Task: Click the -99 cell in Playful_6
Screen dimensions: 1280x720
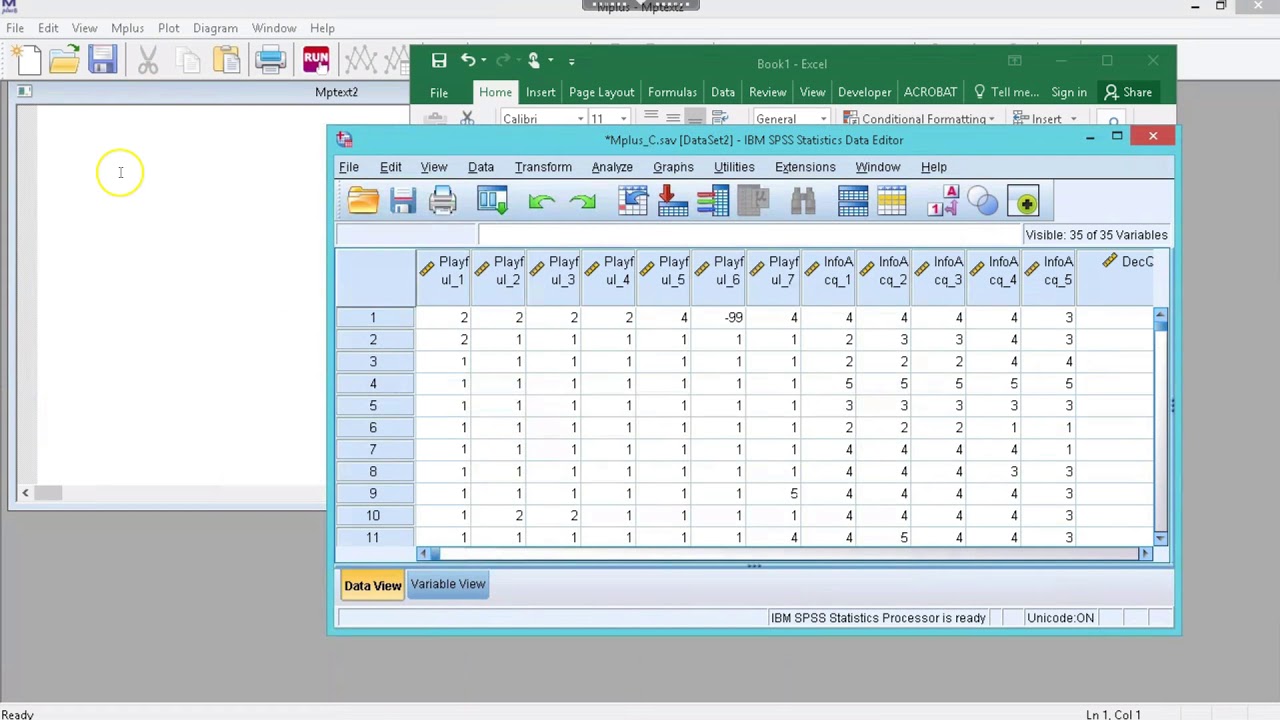Action: point(719,318)
